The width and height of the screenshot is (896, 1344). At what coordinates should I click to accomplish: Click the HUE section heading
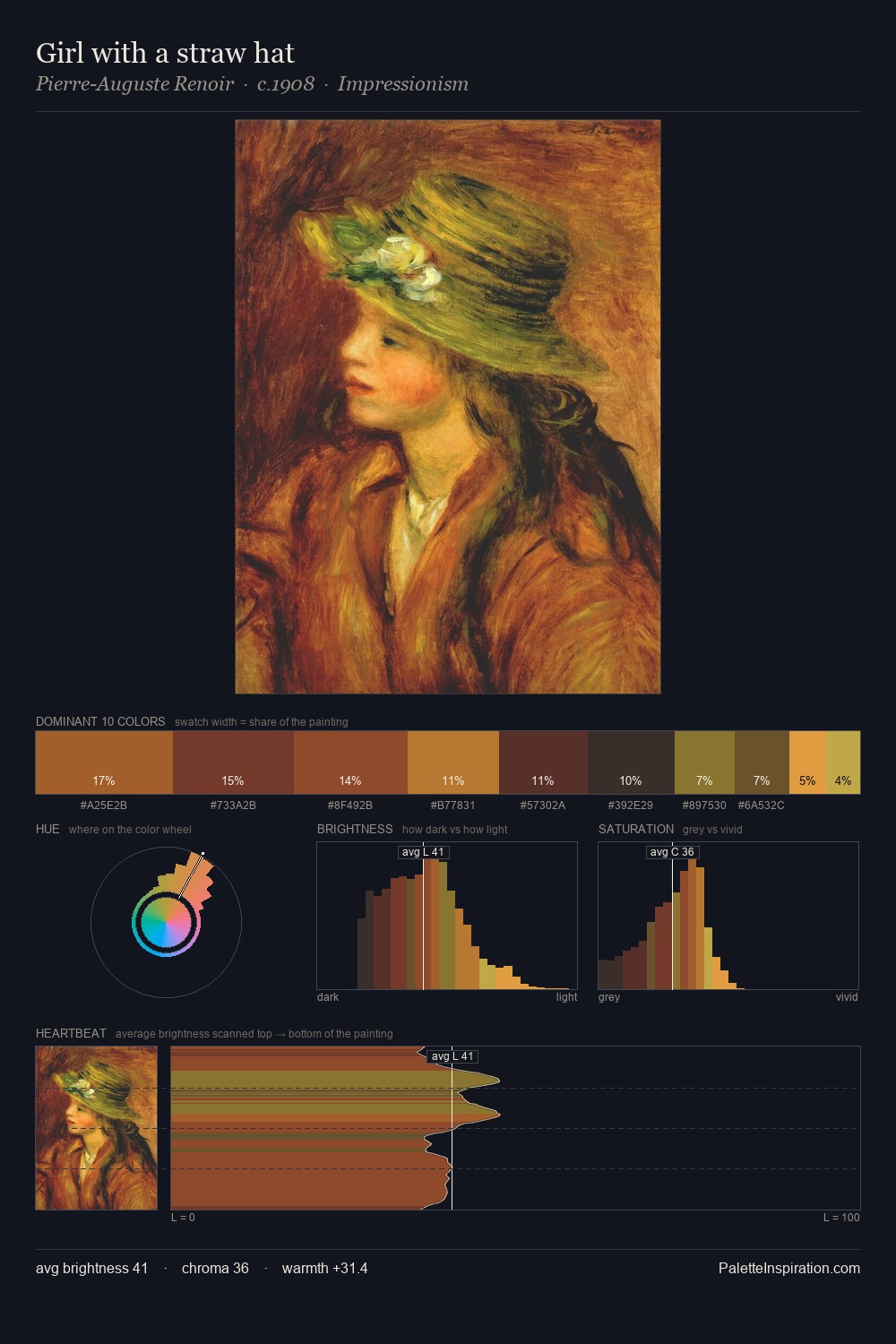point(47,829)
